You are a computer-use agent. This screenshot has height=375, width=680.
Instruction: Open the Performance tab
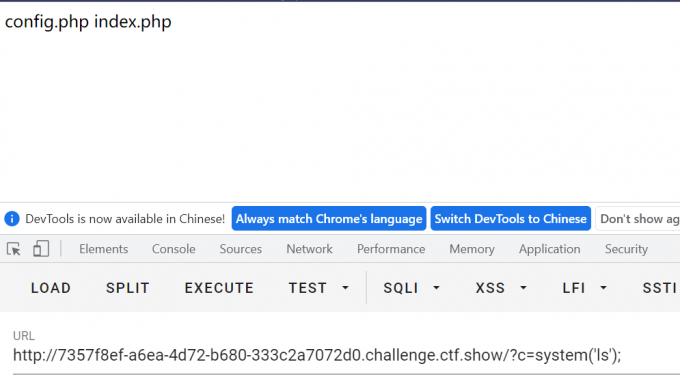pyautogui.click(x=391, y=249)
